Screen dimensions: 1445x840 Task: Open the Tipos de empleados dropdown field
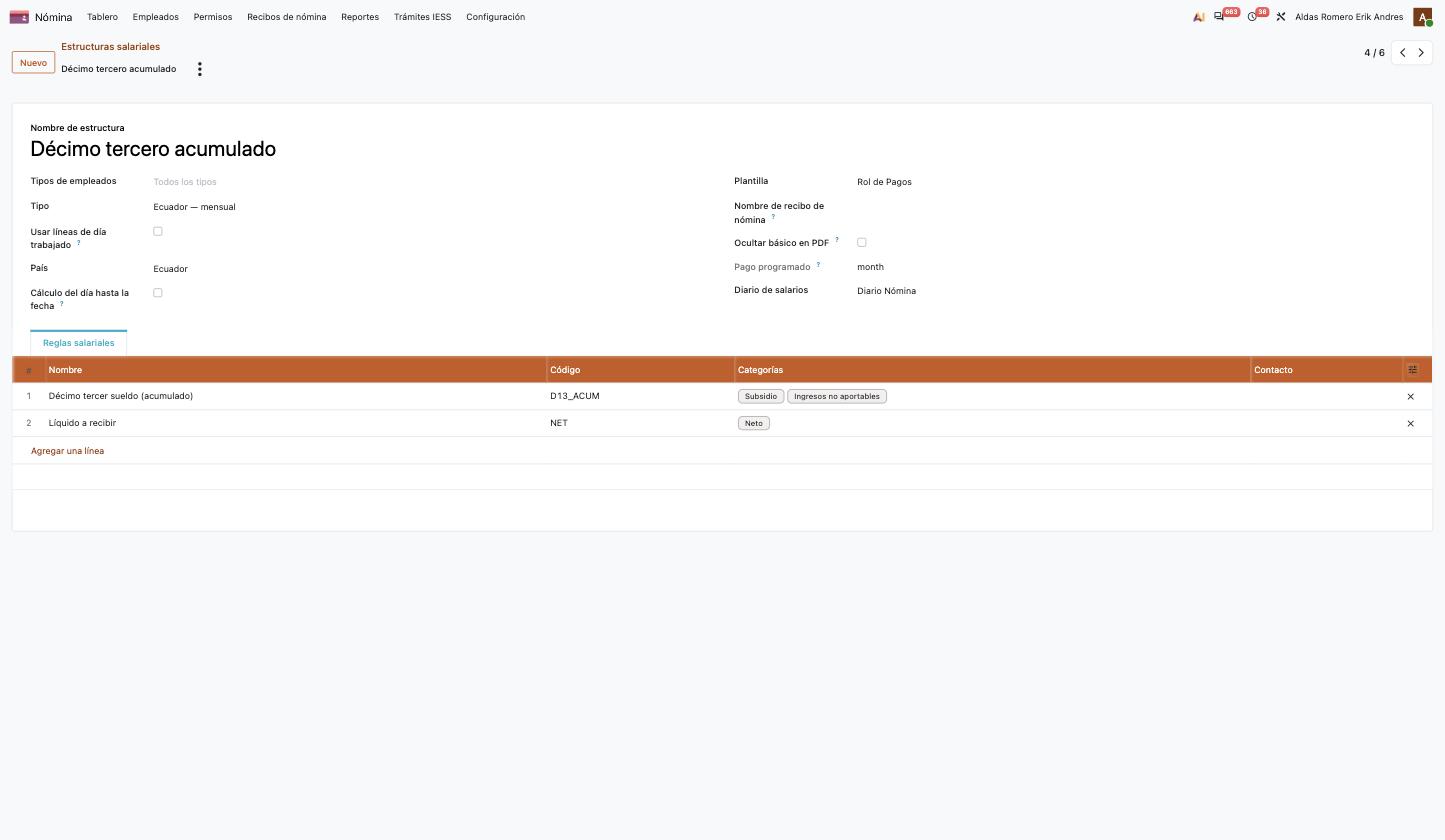431,182
